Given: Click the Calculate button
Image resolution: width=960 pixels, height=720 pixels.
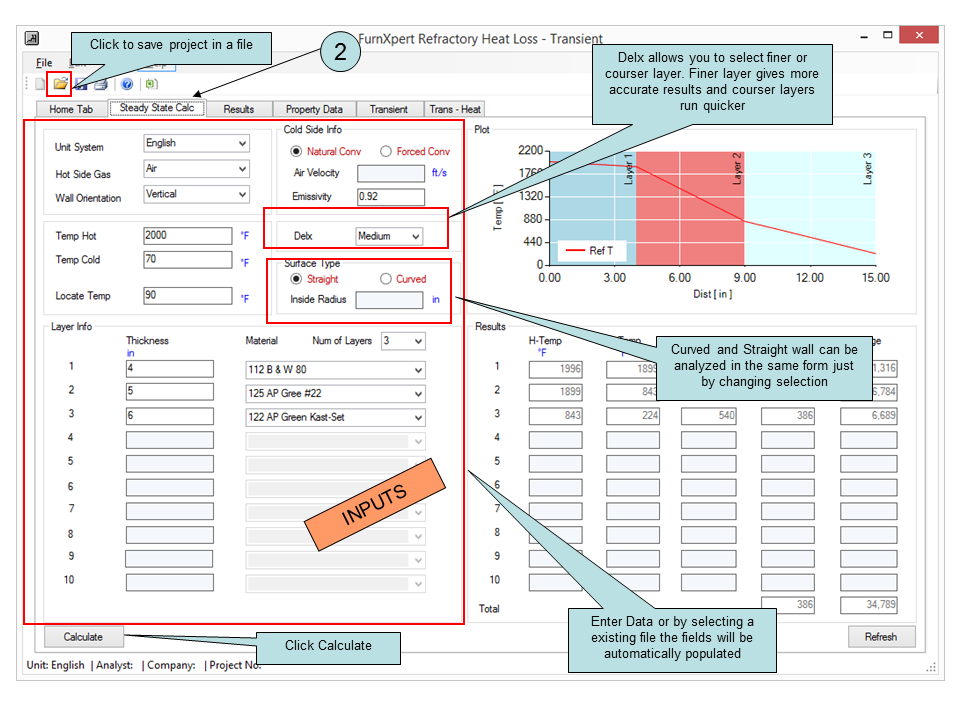Looking at the screenshot, I should tap(83, 637).
